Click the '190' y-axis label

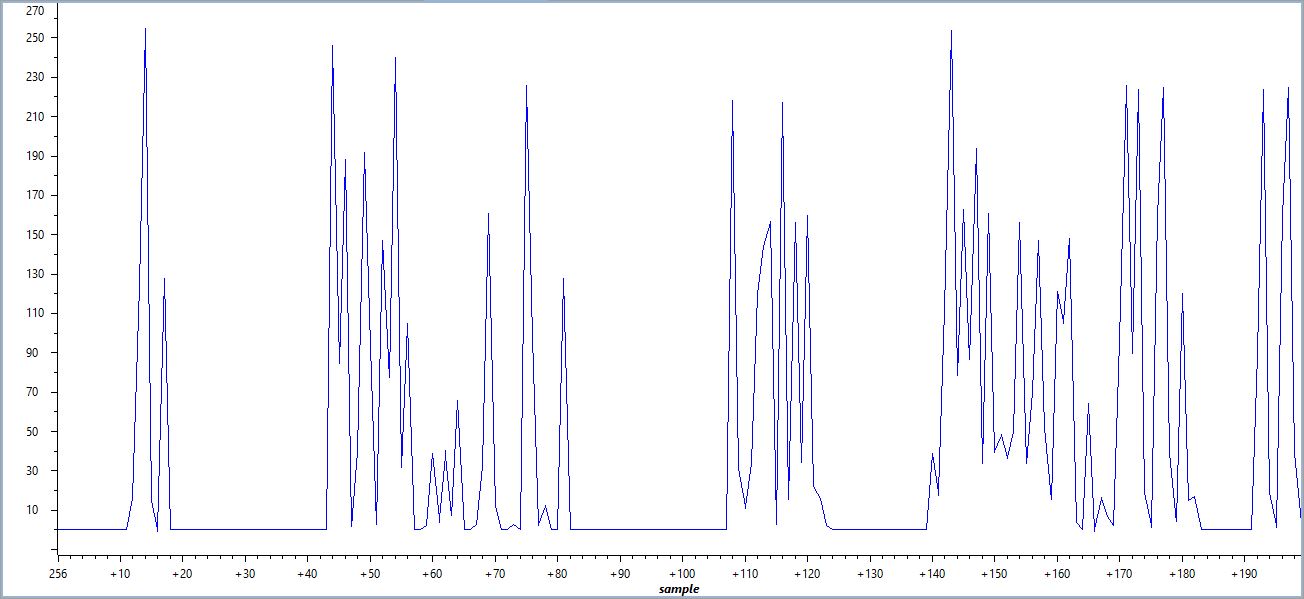click(x=35, y=156)
